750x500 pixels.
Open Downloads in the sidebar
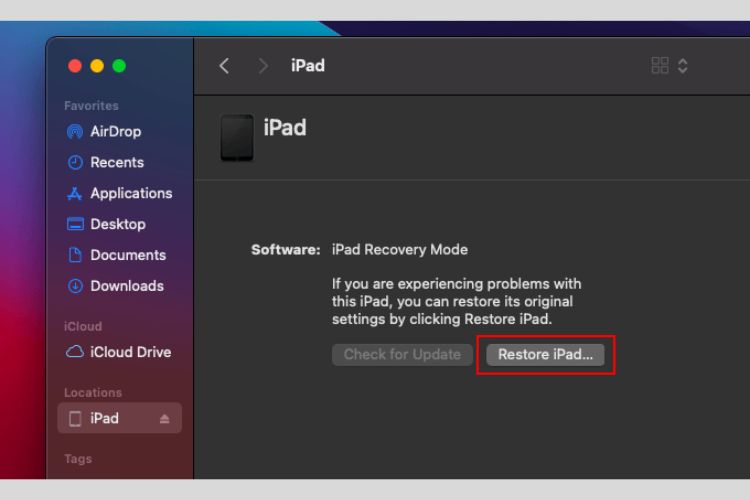click(120, 286)
